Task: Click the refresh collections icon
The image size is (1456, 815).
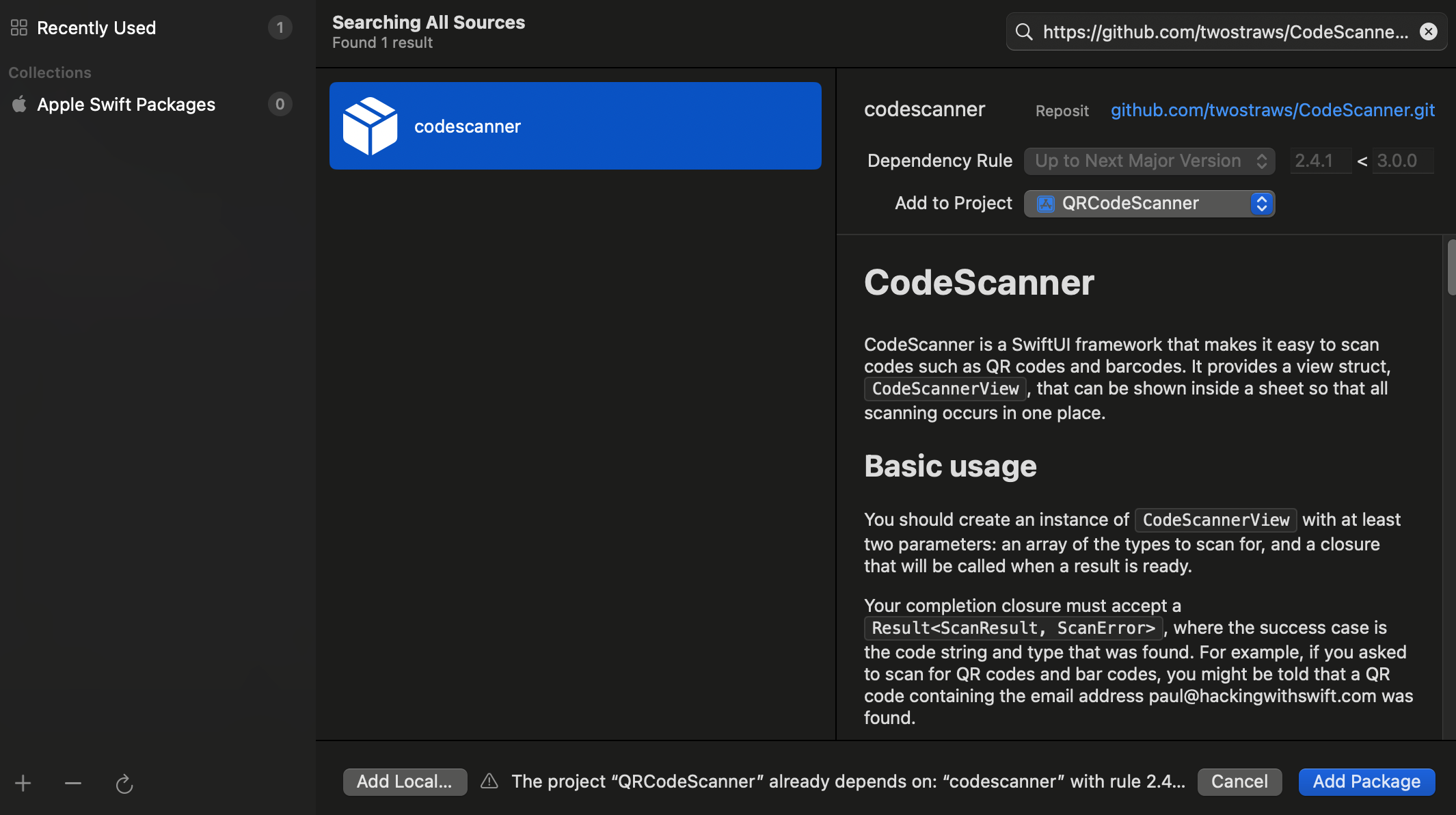Action: pos(124,784)
